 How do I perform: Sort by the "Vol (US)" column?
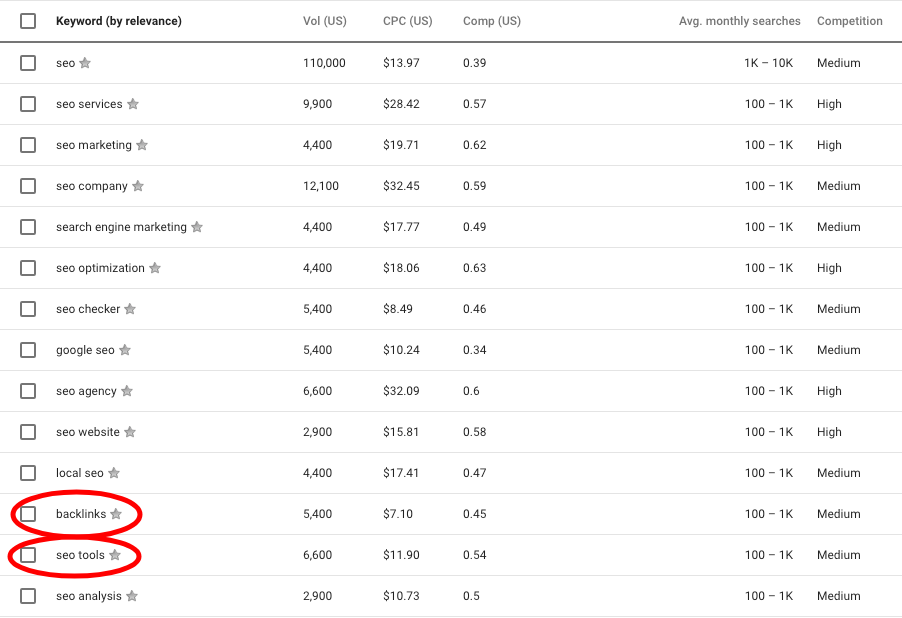pos(324,20)
